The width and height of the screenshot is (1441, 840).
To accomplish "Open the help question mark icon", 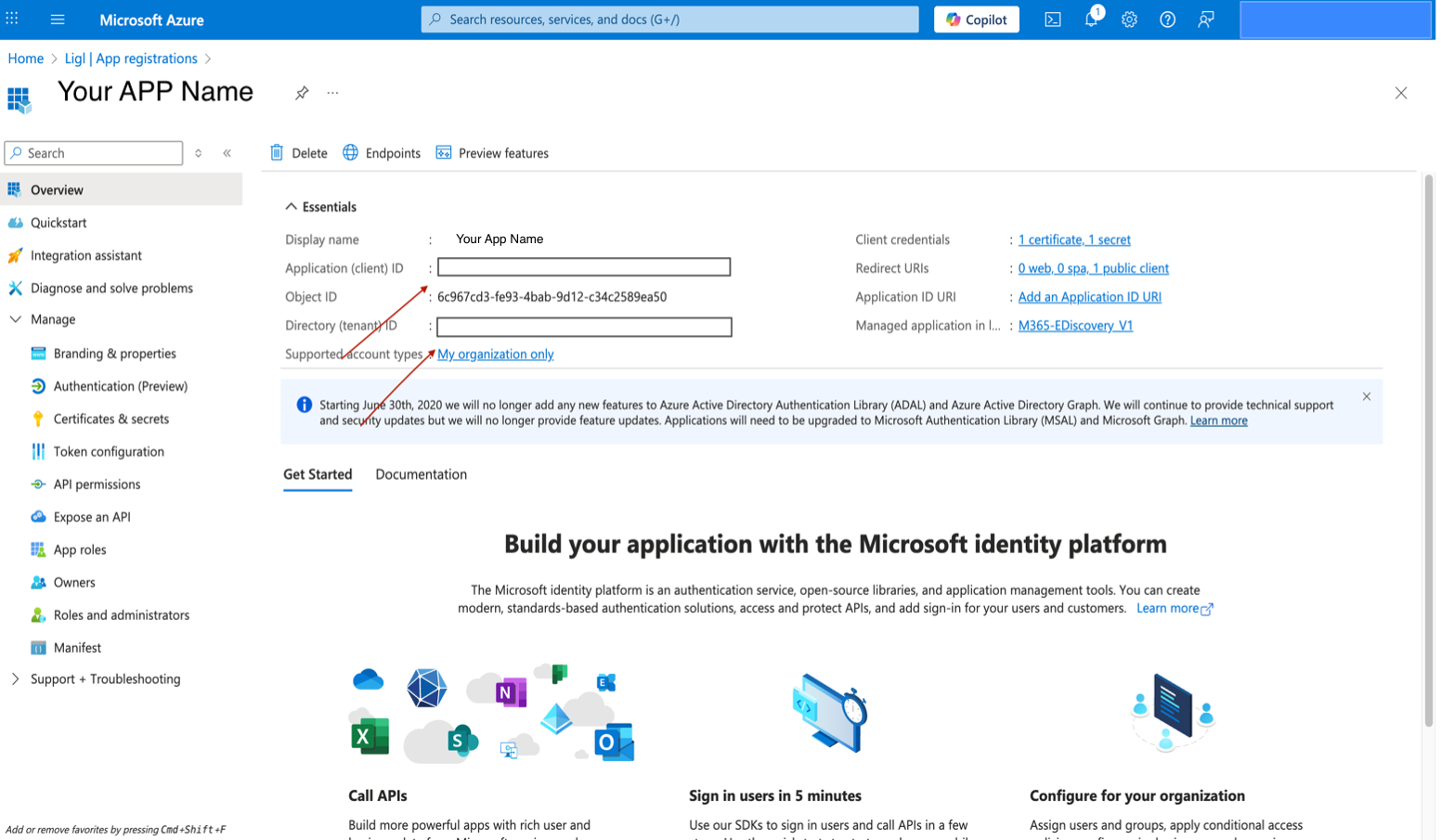I will 1168,19.
